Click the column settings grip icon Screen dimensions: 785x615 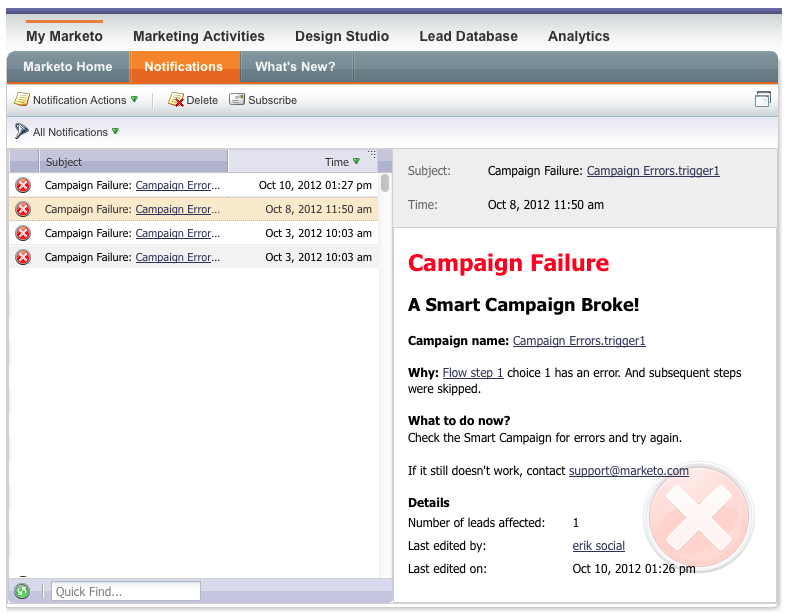pos(372,154)
